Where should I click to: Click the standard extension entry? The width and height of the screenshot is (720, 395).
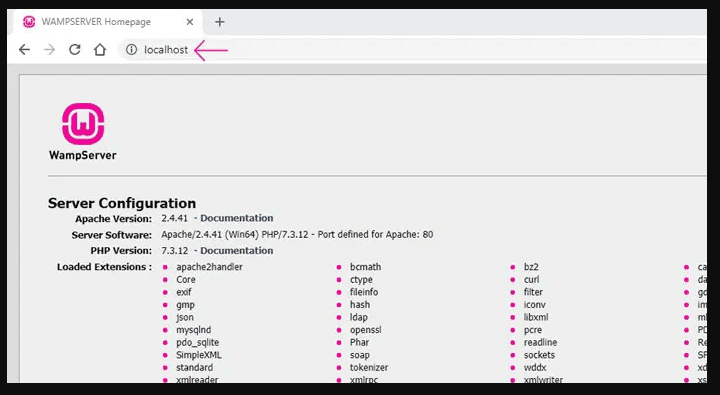pos(195,367)
